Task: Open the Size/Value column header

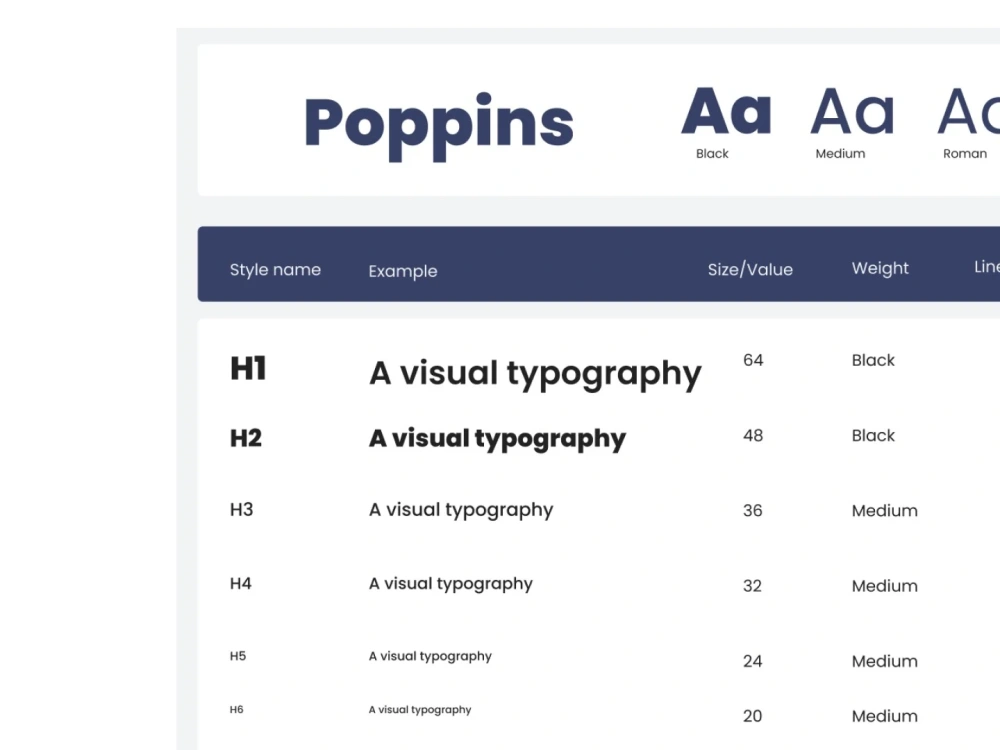Action: click(x=750, y=269)
